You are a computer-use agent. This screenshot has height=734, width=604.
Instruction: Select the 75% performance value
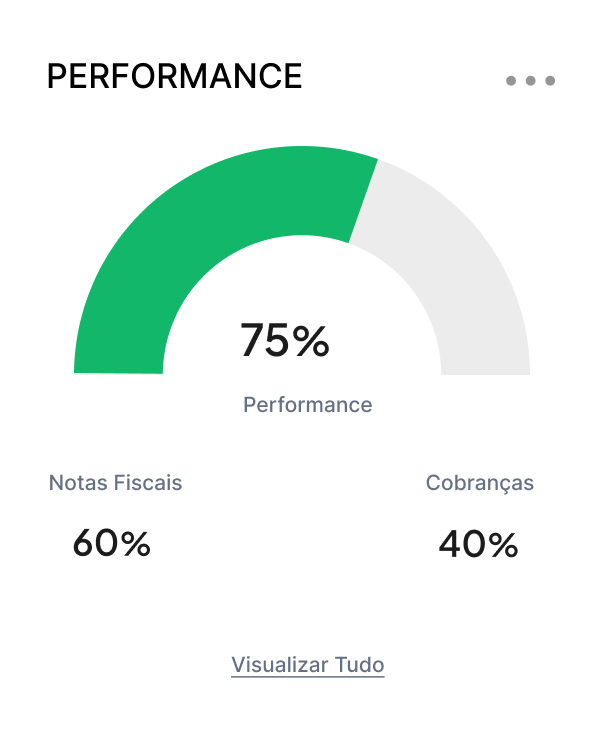click(x=285, y=340)
